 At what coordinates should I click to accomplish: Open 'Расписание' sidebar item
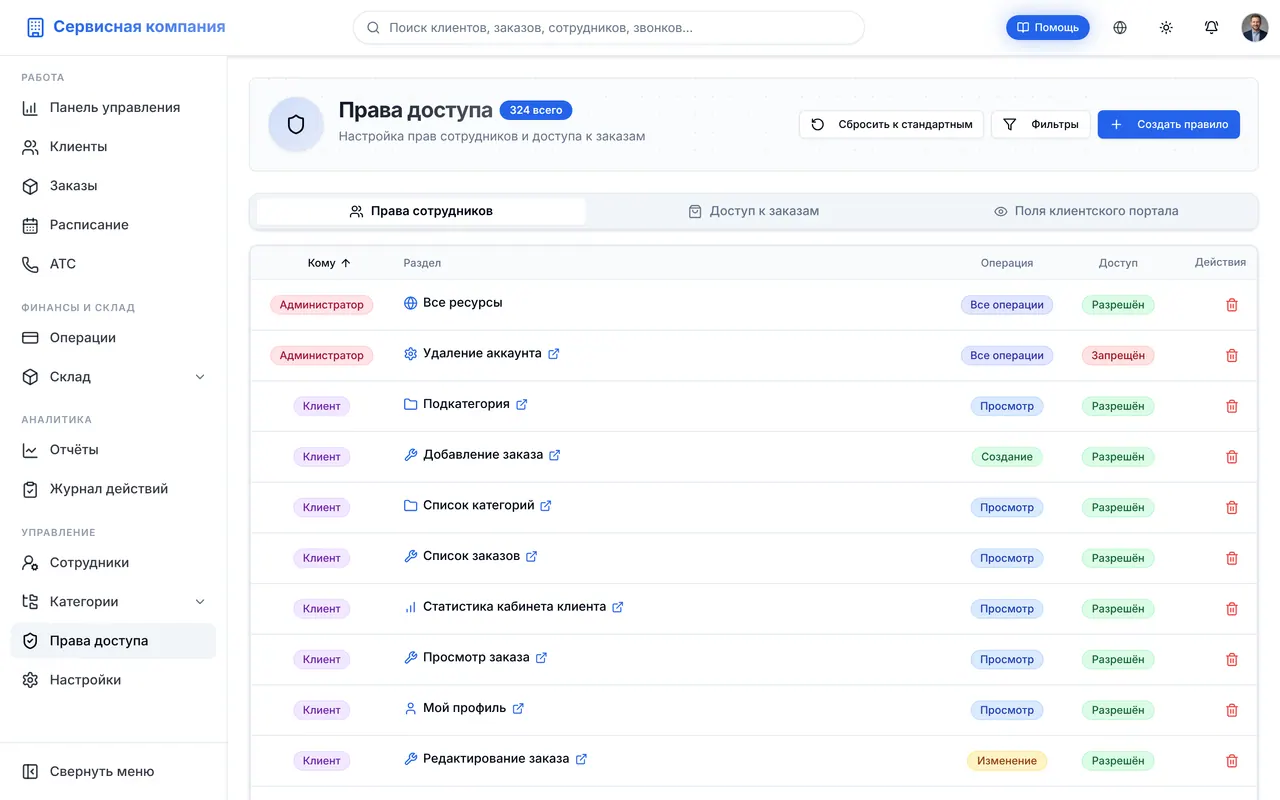point(113,225)
